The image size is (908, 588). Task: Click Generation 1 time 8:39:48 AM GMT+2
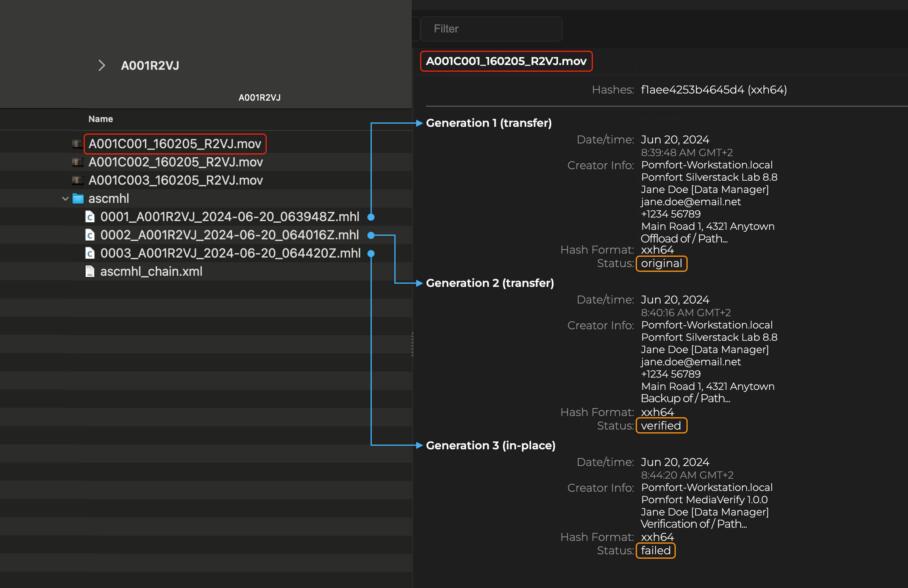click(687, 152)
